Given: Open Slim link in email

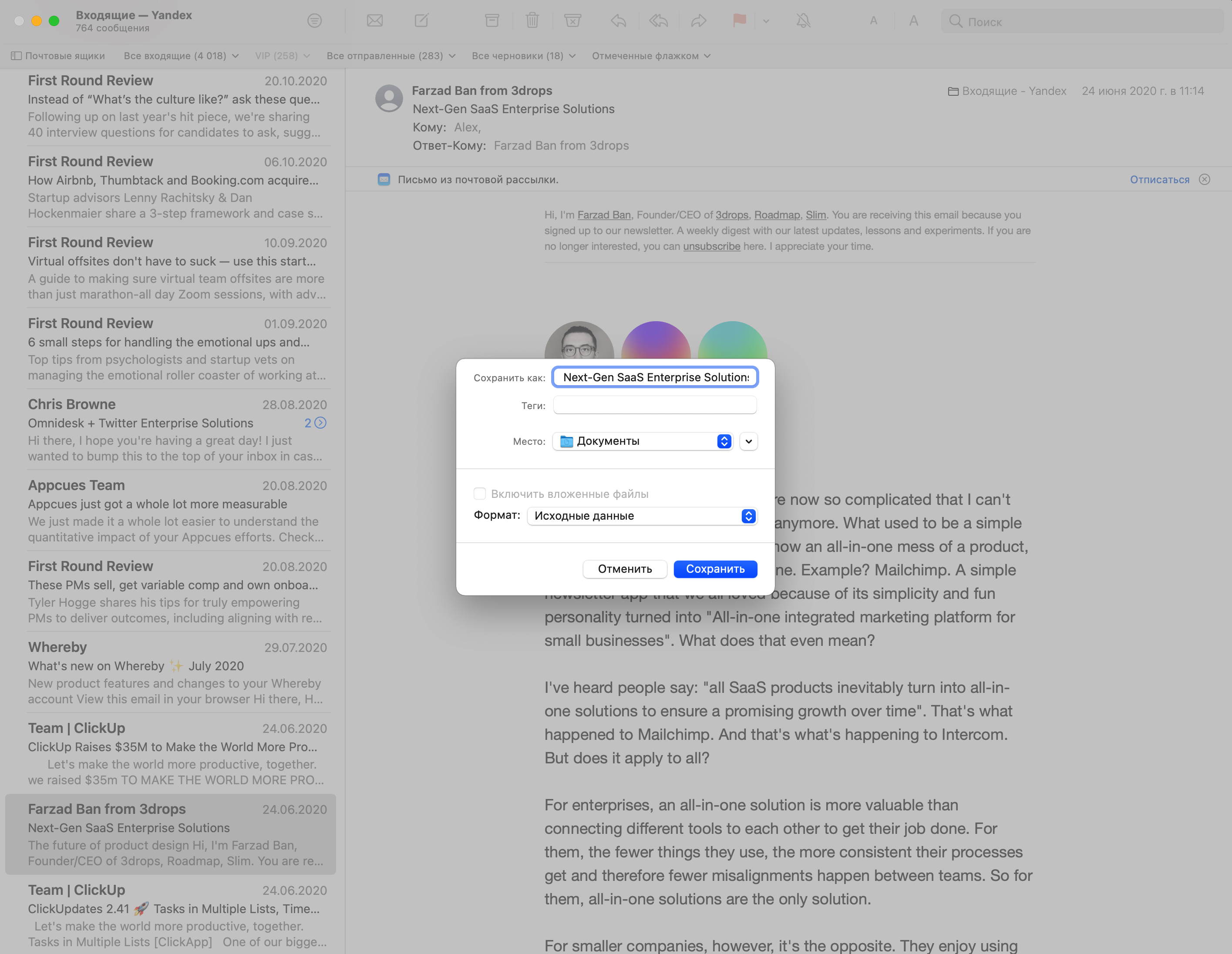Looking at the screenshot, I should pos(815,215).
